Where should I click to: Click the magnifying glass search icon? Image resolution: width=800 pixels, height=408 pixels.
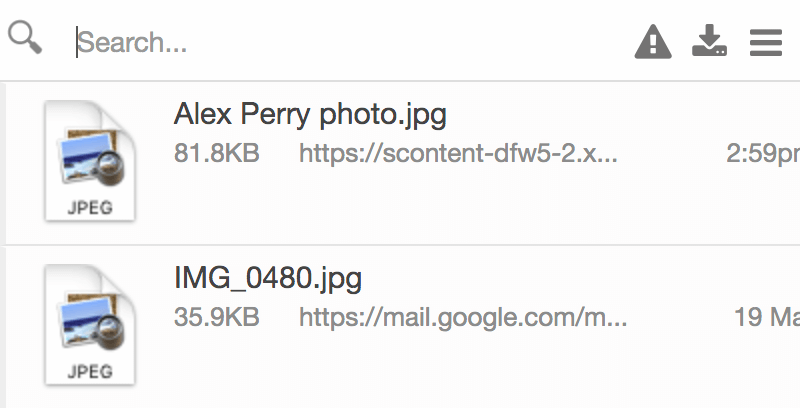click(24, 37)
